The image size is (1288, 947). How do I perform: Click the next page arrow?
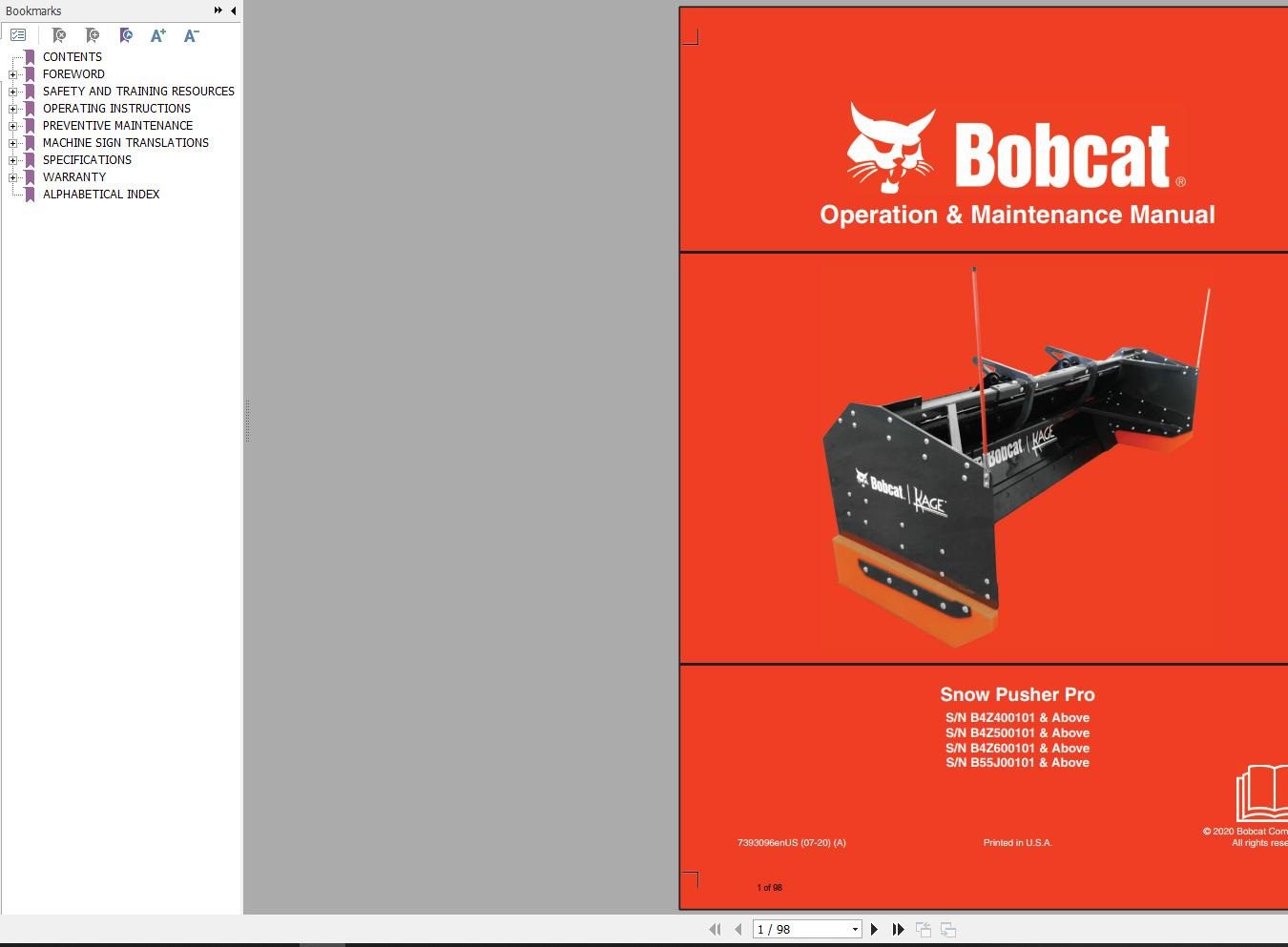click(x=874, y=929)
